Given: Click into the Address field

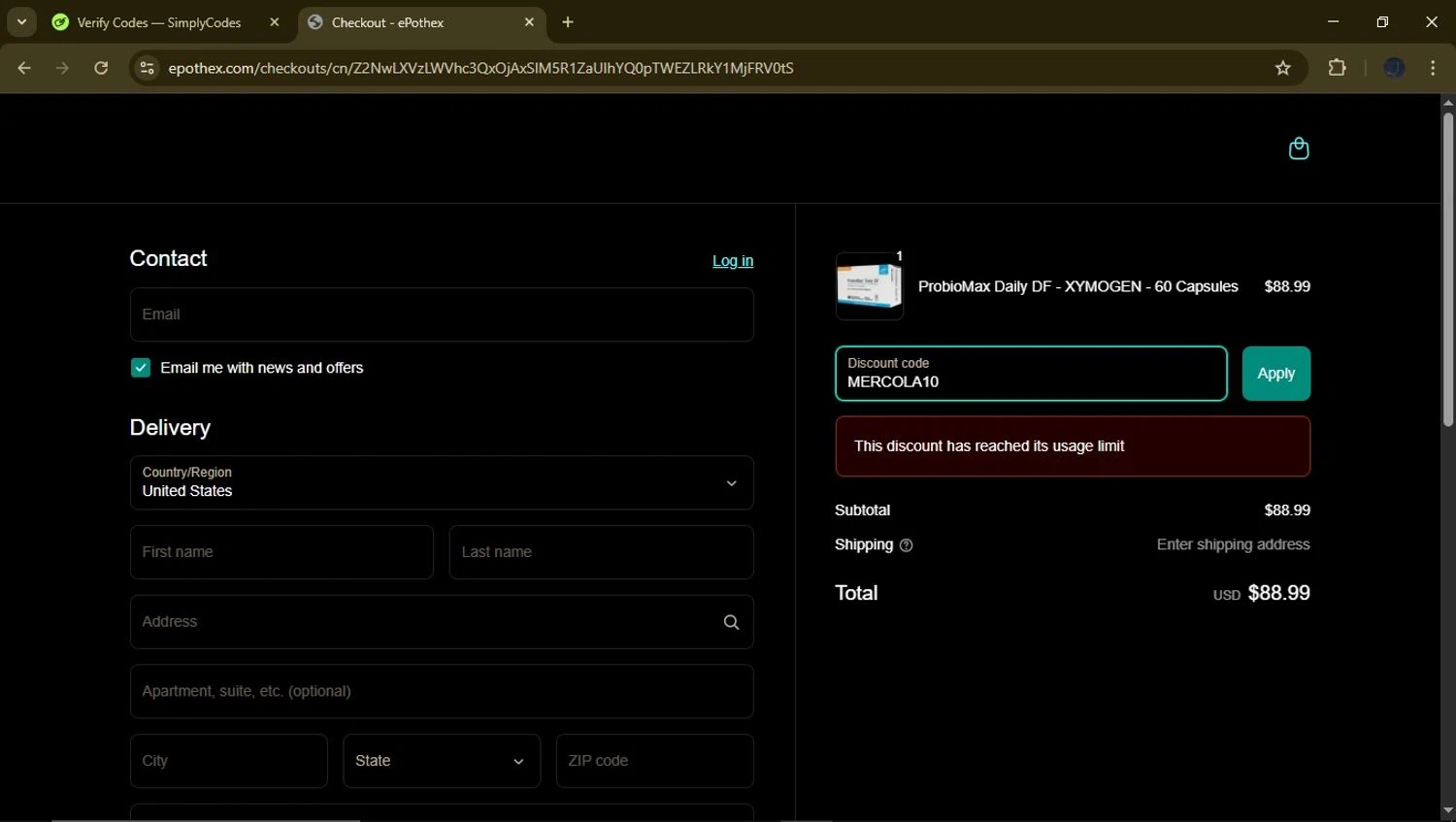Looking at the screenshot, I should point(442,622).
